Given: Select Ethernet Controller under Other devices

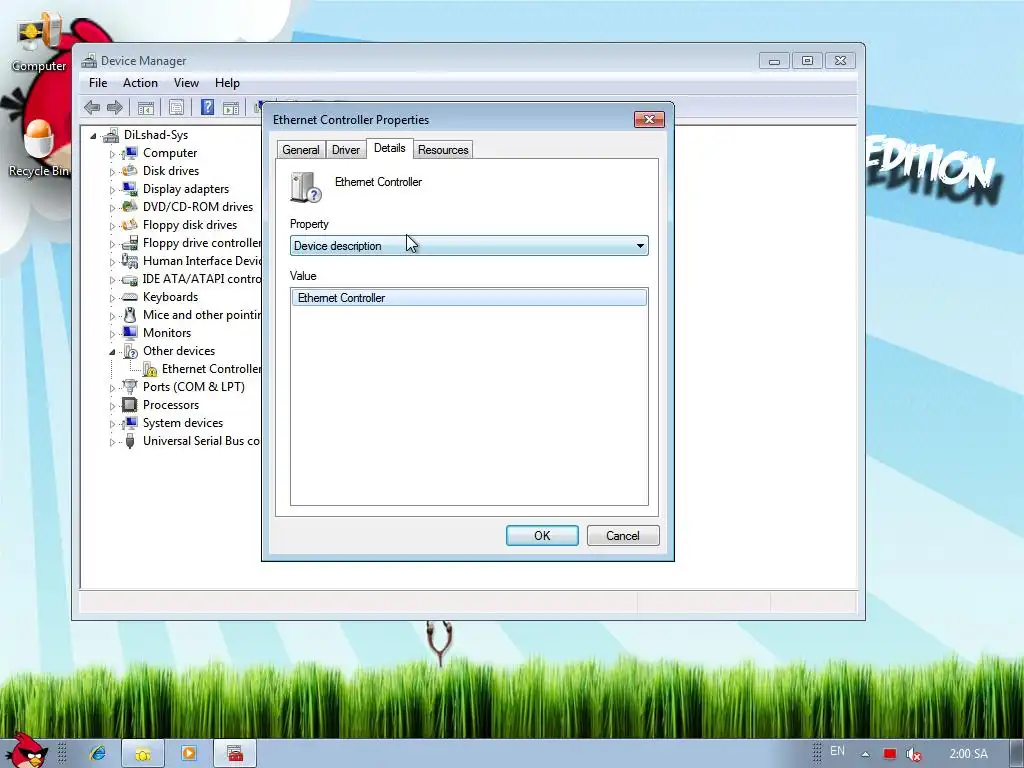Looking at the screenshot, I should (x=212, y=369).
